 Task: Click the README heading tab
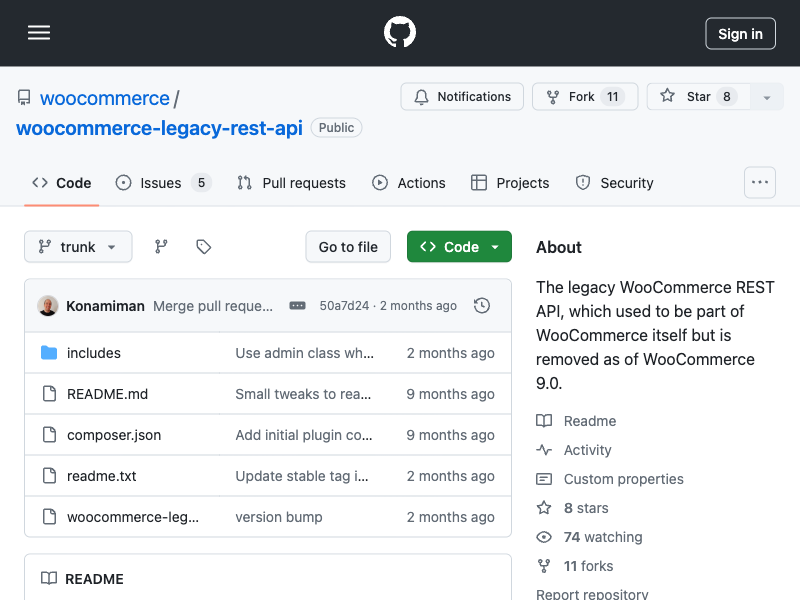tap(82, 579)
